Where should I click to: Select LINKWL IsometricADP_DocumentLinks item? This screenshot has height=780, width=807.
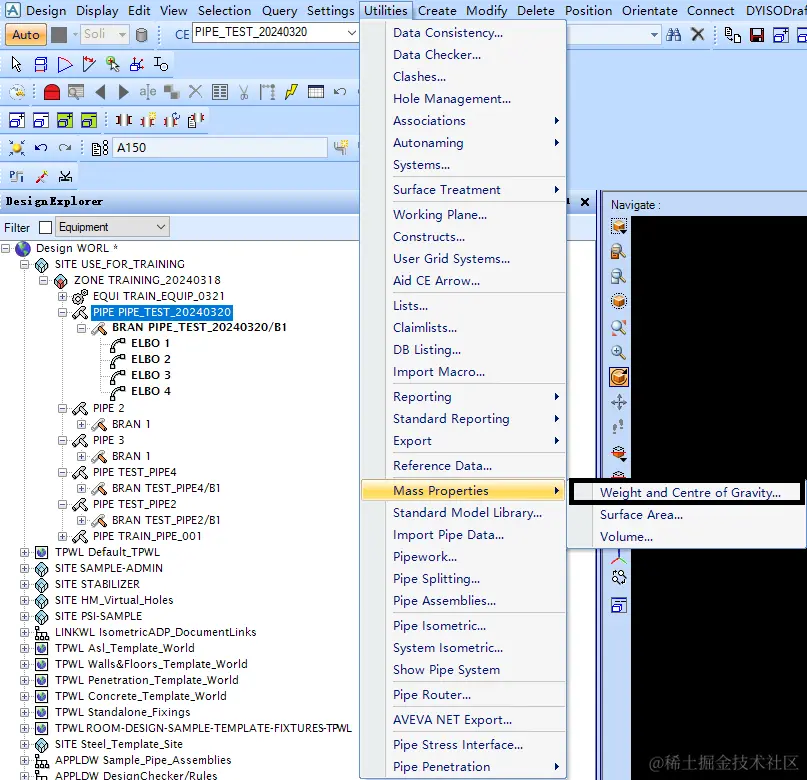[x=155, y=632]
